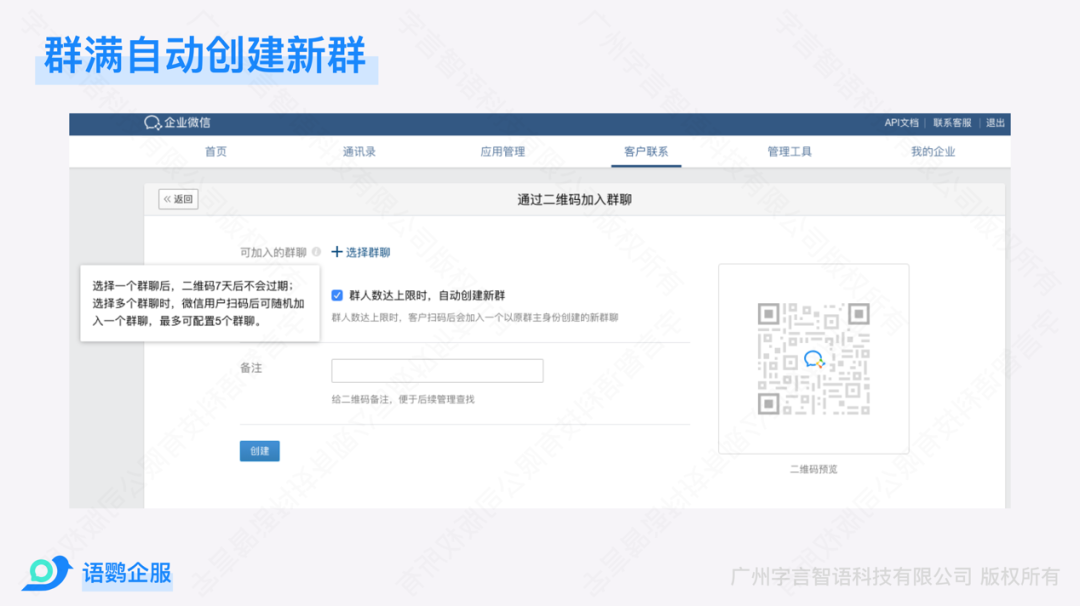Click the 企业微信 logo in header

pyautogui.click(x=177, y=123)
